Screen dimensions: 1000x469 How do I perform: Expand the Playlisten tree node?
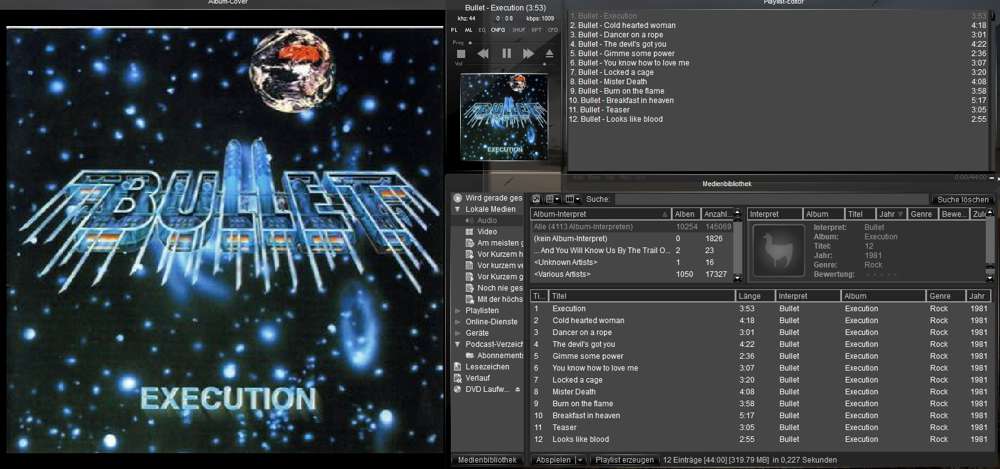coord(459,310)
